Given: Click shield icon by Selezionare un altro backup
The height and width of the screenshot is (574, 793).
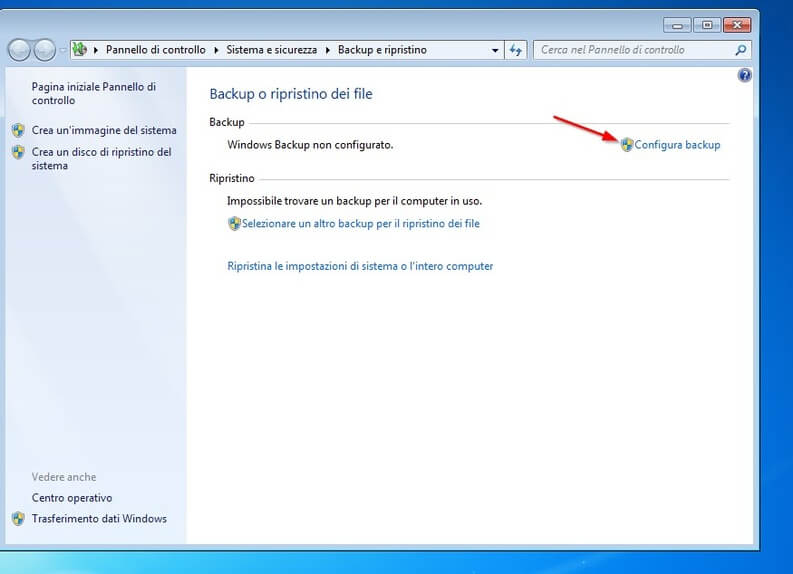Looking at the screenshot, I should coord(234,224).
